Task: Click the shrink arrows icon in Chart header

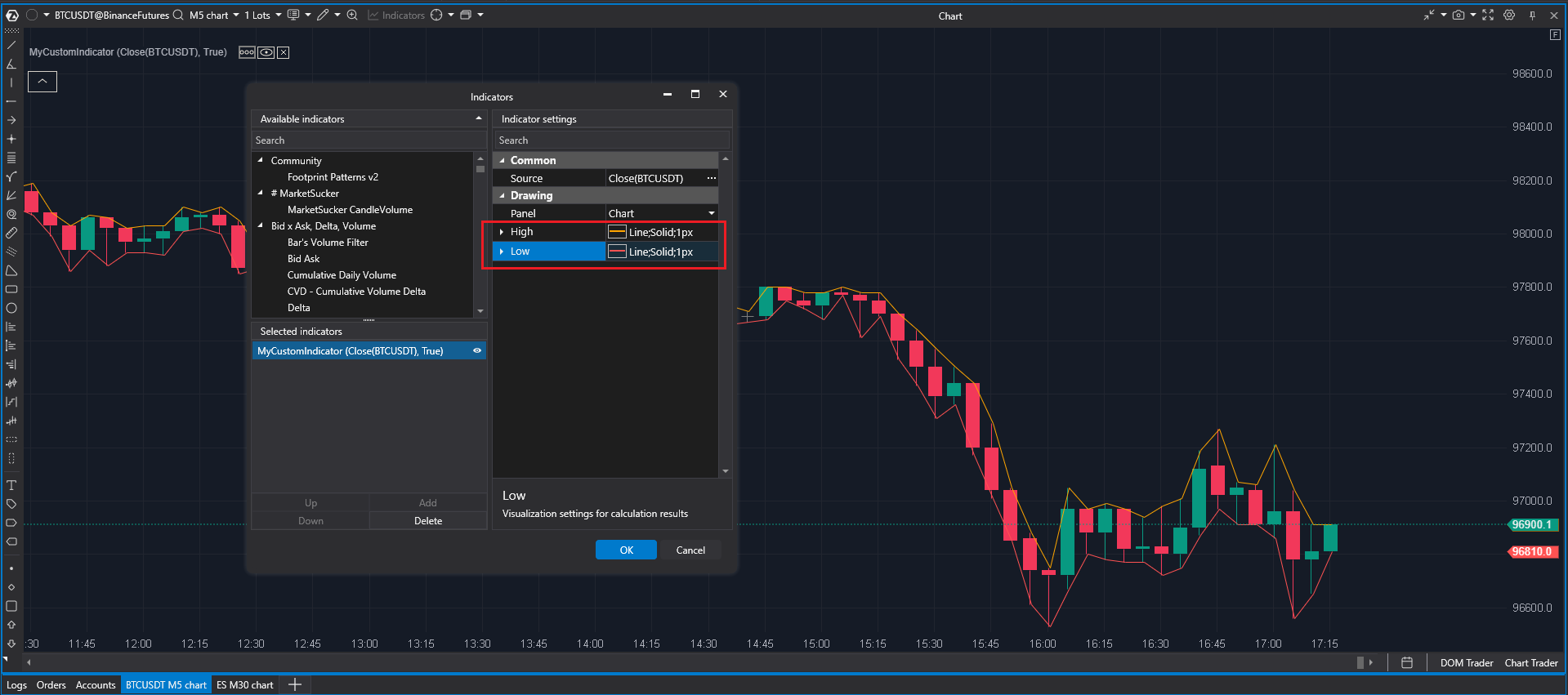Action: pyautogui.click(x=1429, y=15)
